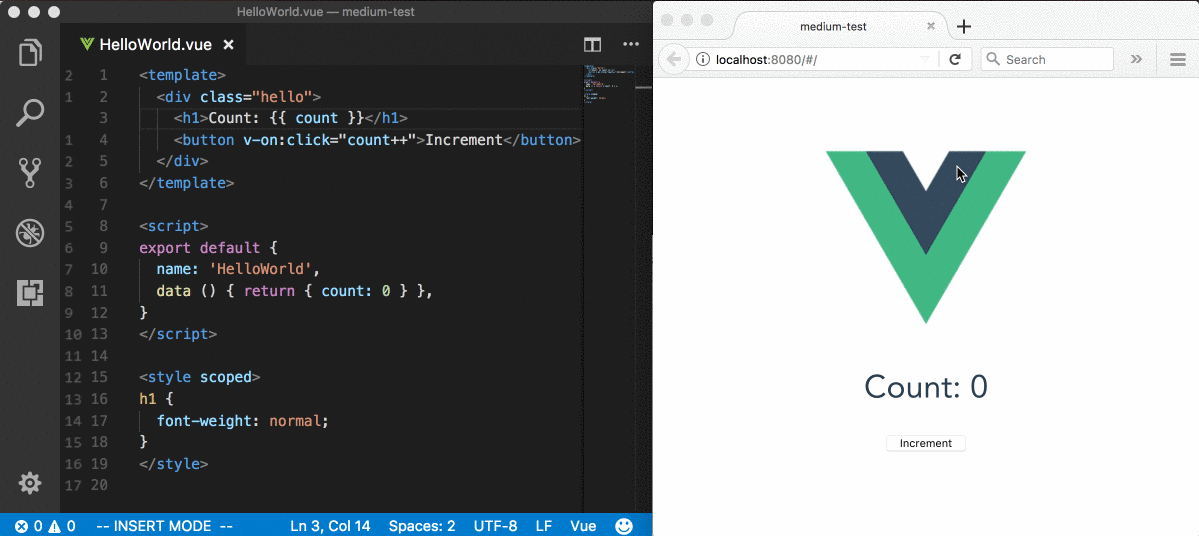Viewport: 1199px width, 536px height.
Task: Click the h1 Count template line
Action: [x=291, y=119]
